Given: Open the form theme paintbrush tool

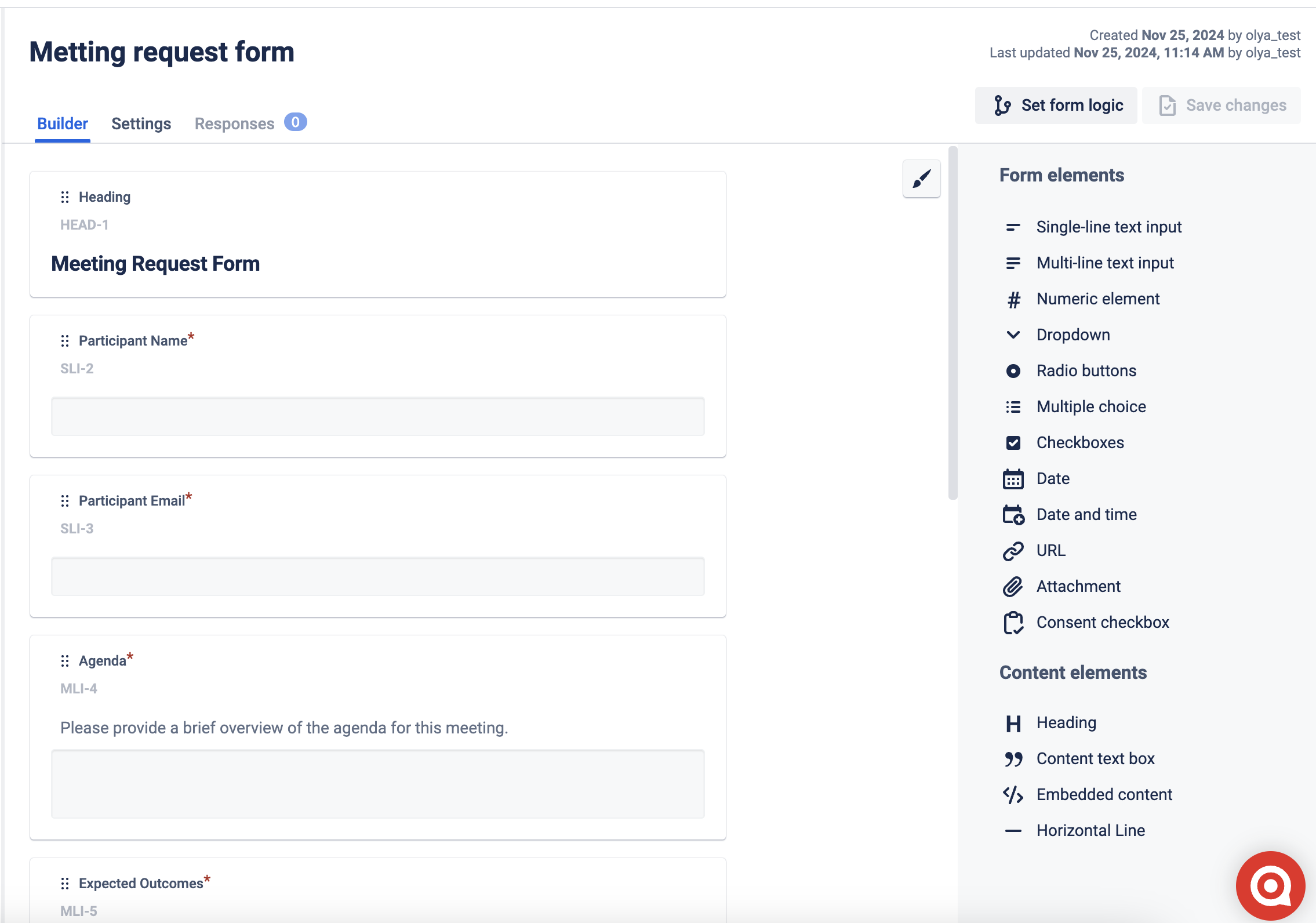Looking at the screenshot, I should pyautogui.click(x=921, y=179).
